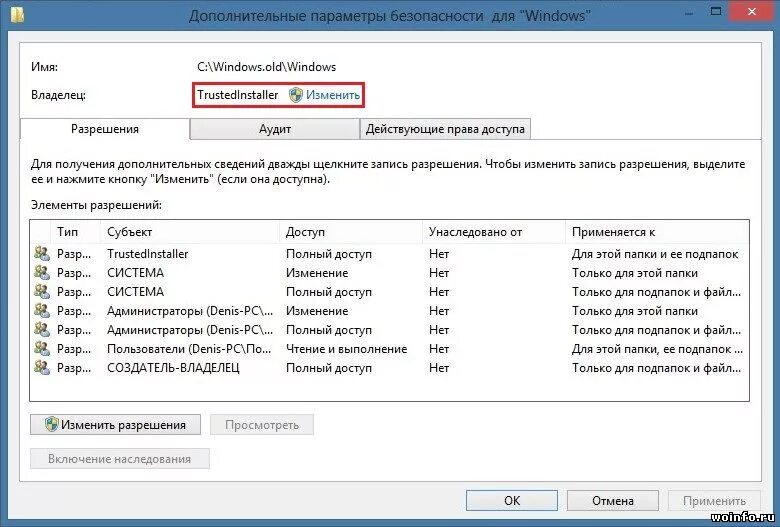Click user icon of СОЗДАТЕЛЬ-ВЛАДЕЛЕЦ row
The width and height of the screenshot is (780, 527).
[42, 368]
